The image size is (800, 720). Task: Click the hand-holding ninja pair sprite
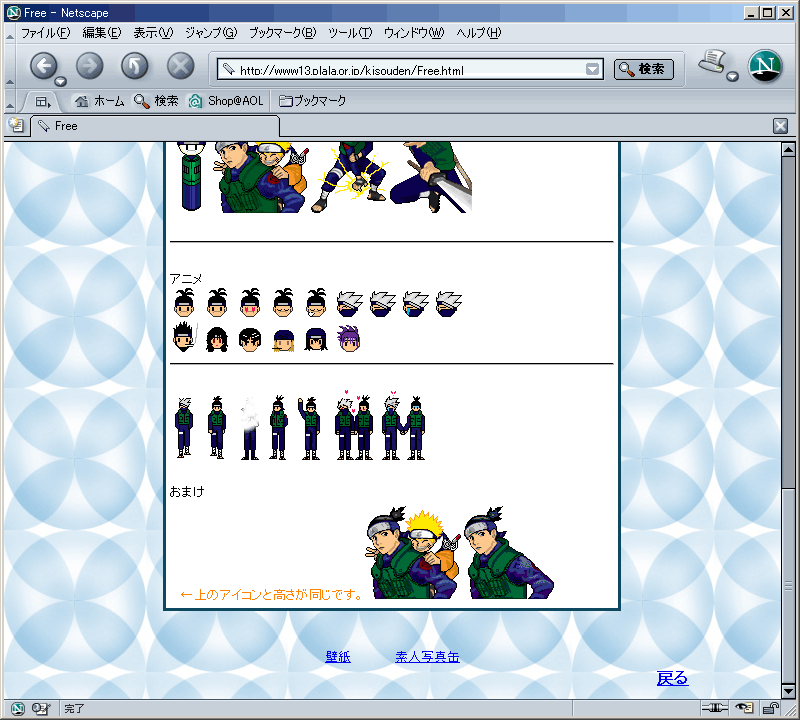point(403,426)
